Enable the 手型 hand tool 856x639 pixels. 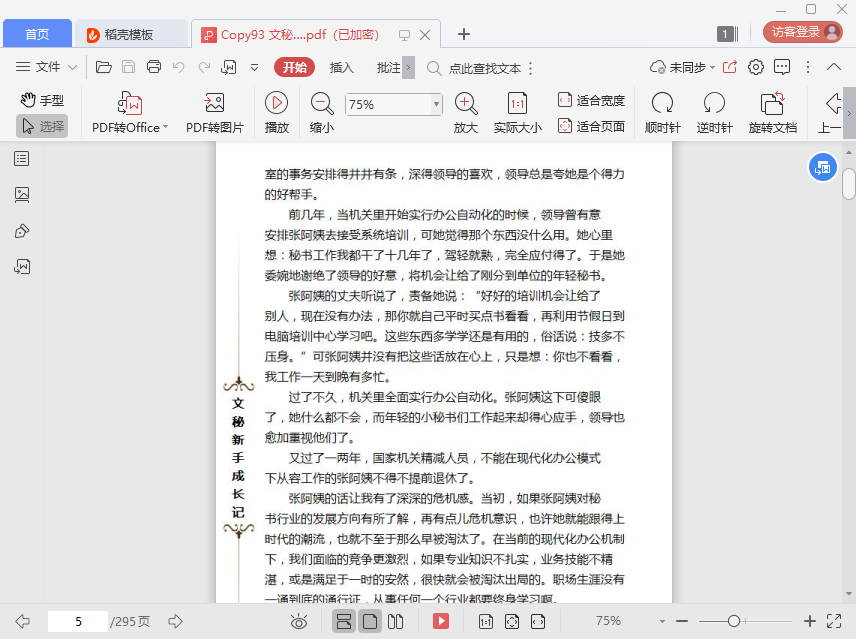[x=42, y=100]
